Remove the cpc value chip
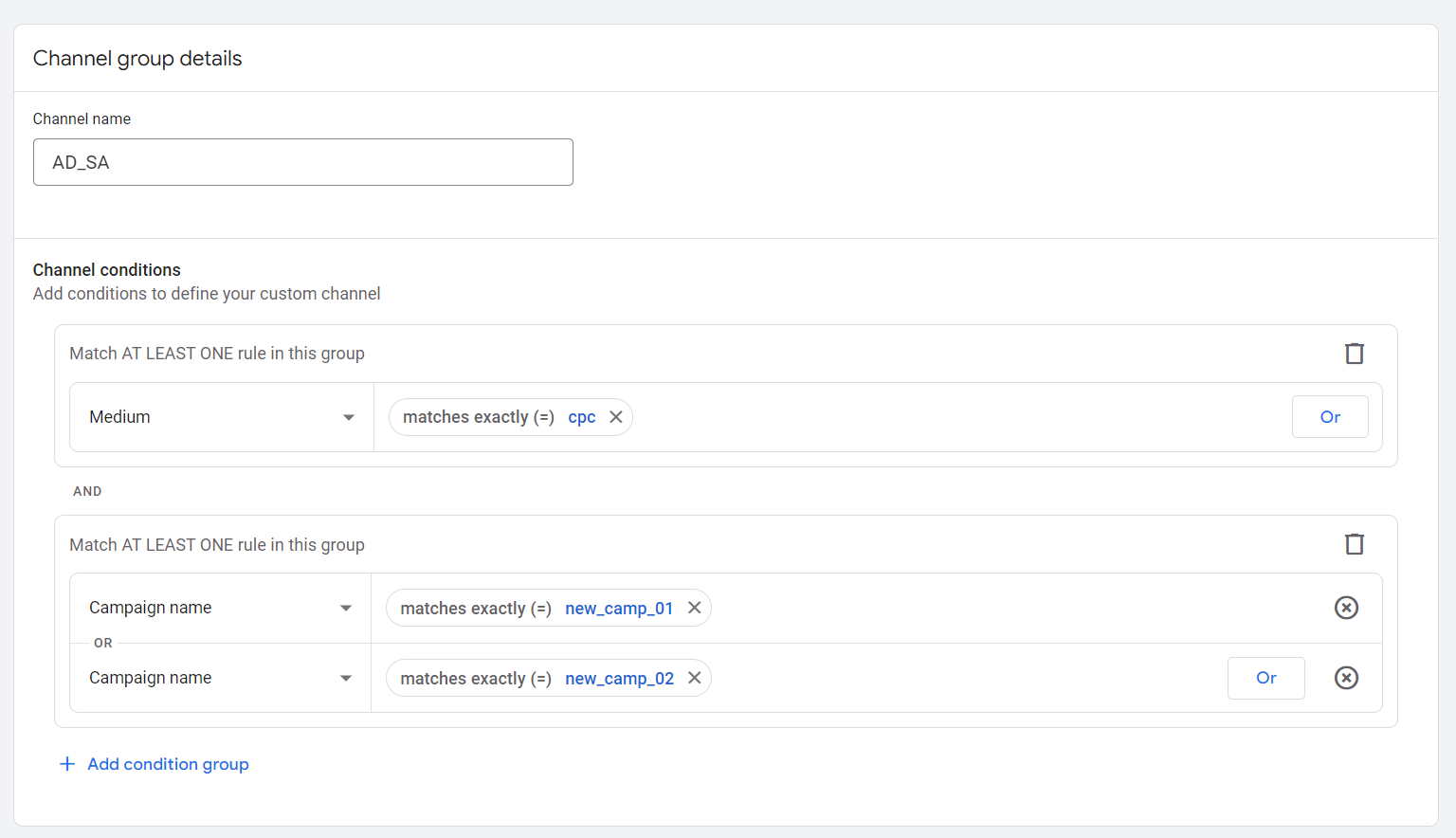 click(x=616, y=417)
